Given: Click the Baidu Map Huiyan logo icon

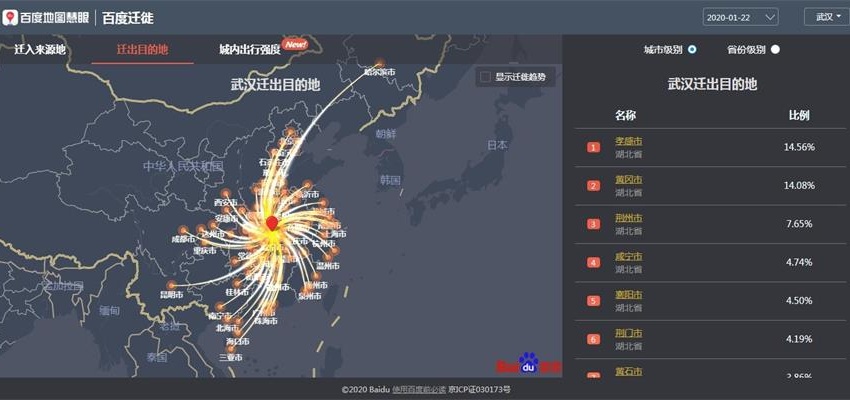Looking at the screenshot, I should (x=10, y=17).
